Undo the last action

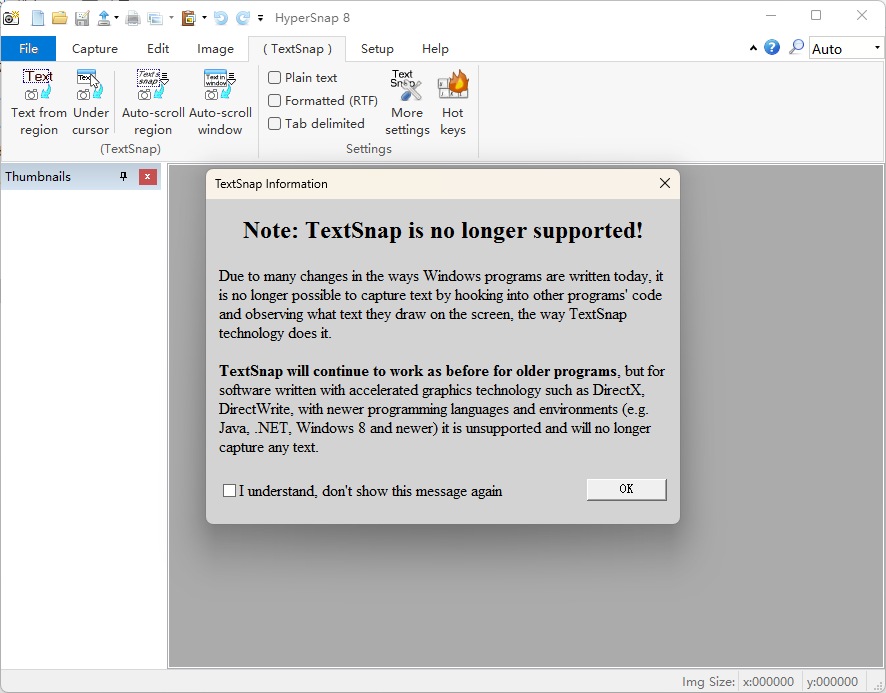point(221,18)
